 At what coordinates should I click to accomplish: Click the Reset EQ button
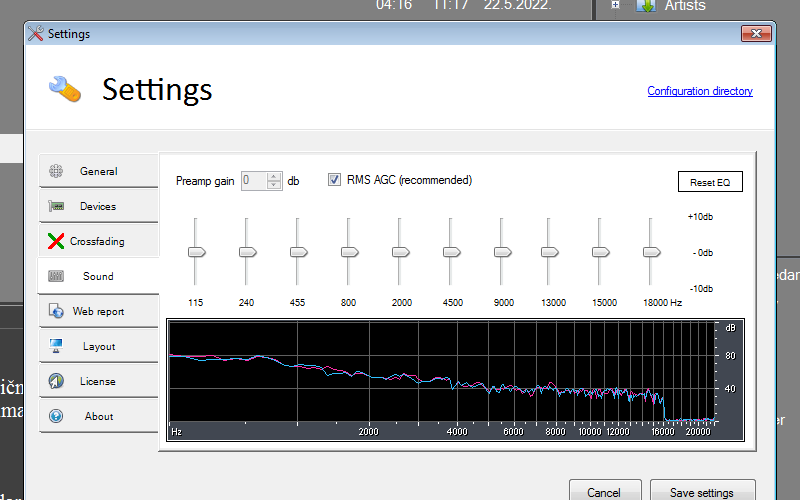coord(710,182)
